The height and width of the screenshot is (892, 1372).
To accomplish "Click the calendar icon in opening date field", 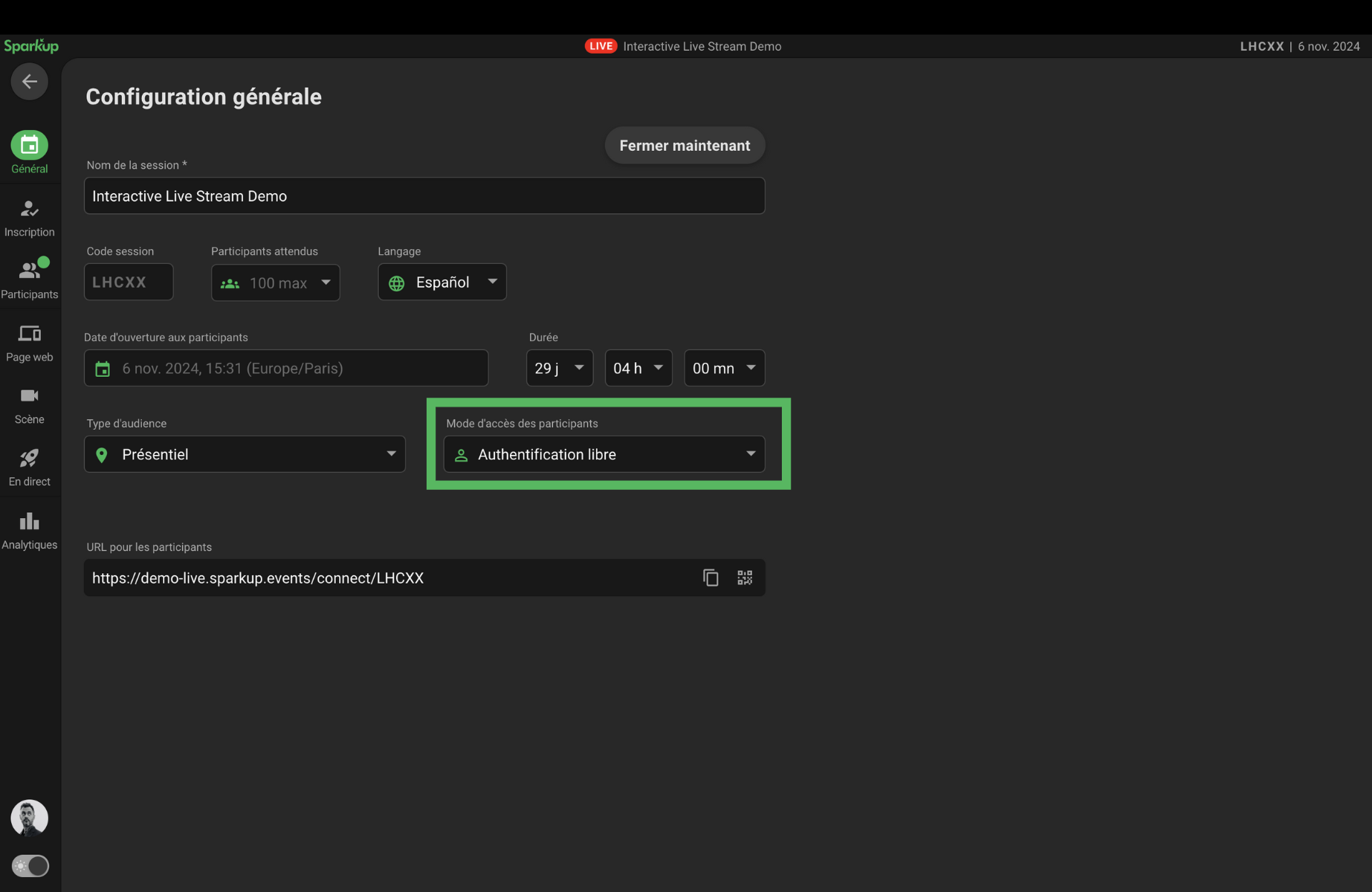I will (x=103, y=369).
